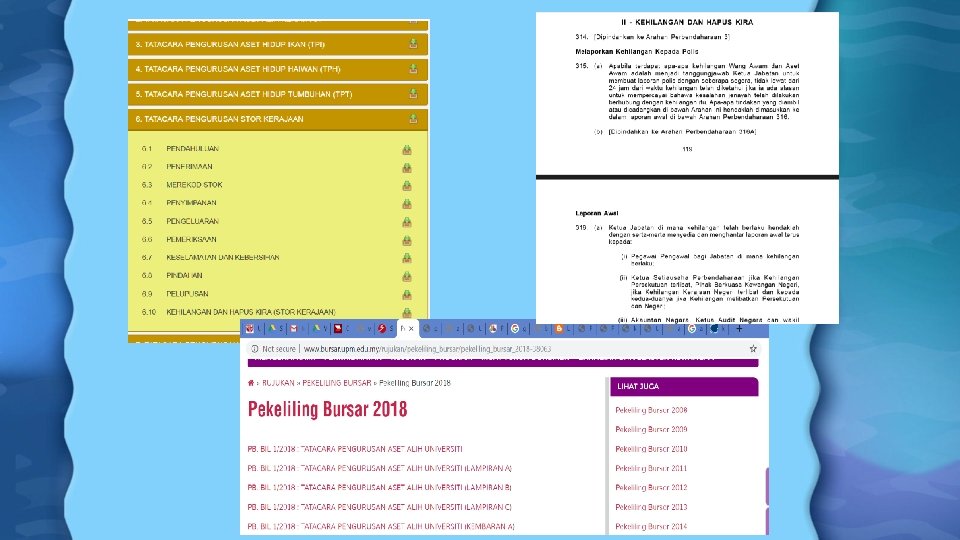
Task: Select the active bursar page tab
Action: [x=408, y=329]
